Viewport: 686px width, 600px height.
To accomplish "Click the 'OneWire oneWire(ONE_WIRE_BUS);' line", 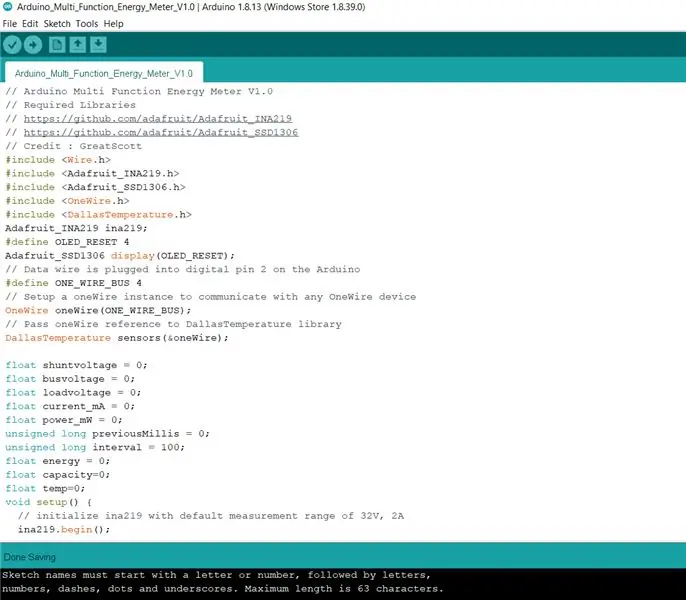I will [x=98, y=310].
